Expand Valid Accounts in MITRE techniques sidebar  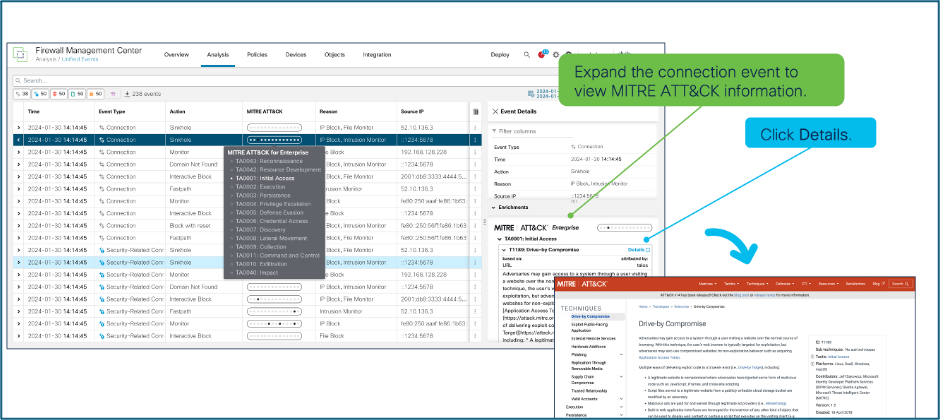[x=620, y=398]
